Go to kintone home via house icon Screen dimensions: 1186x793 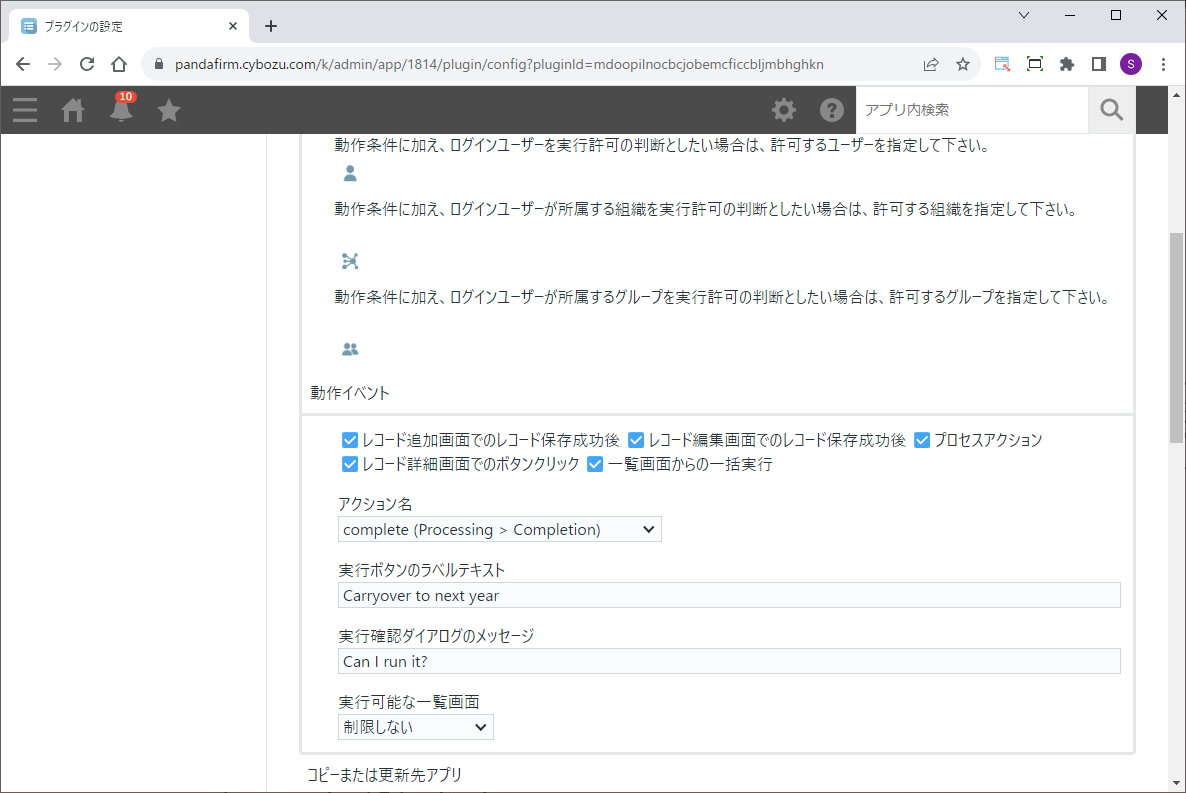click(73, 110)
